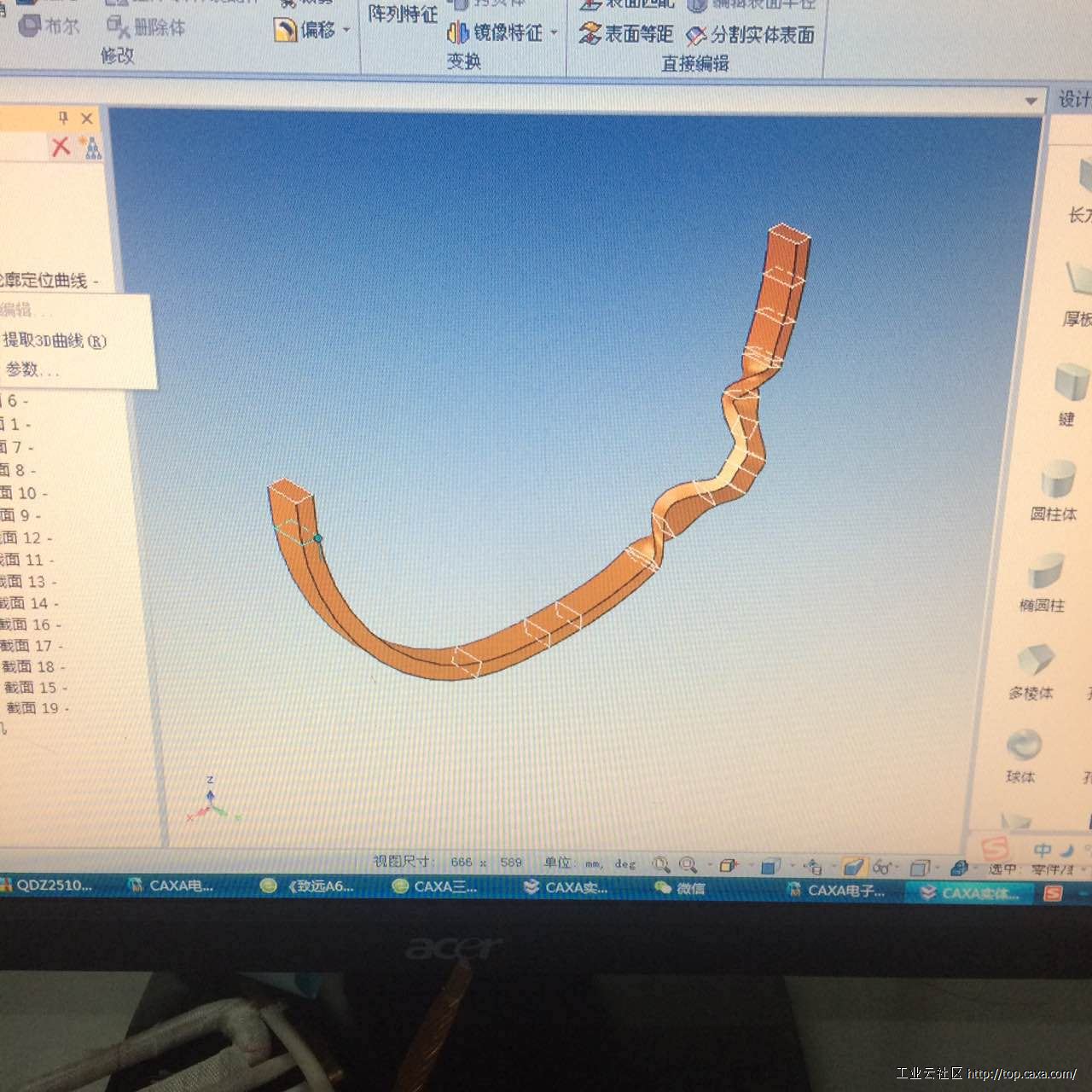This screenshot has width=1092, height=1092.
Task: Click the coordinate orientation icon in status bar
Action: (x=813, y=867)
